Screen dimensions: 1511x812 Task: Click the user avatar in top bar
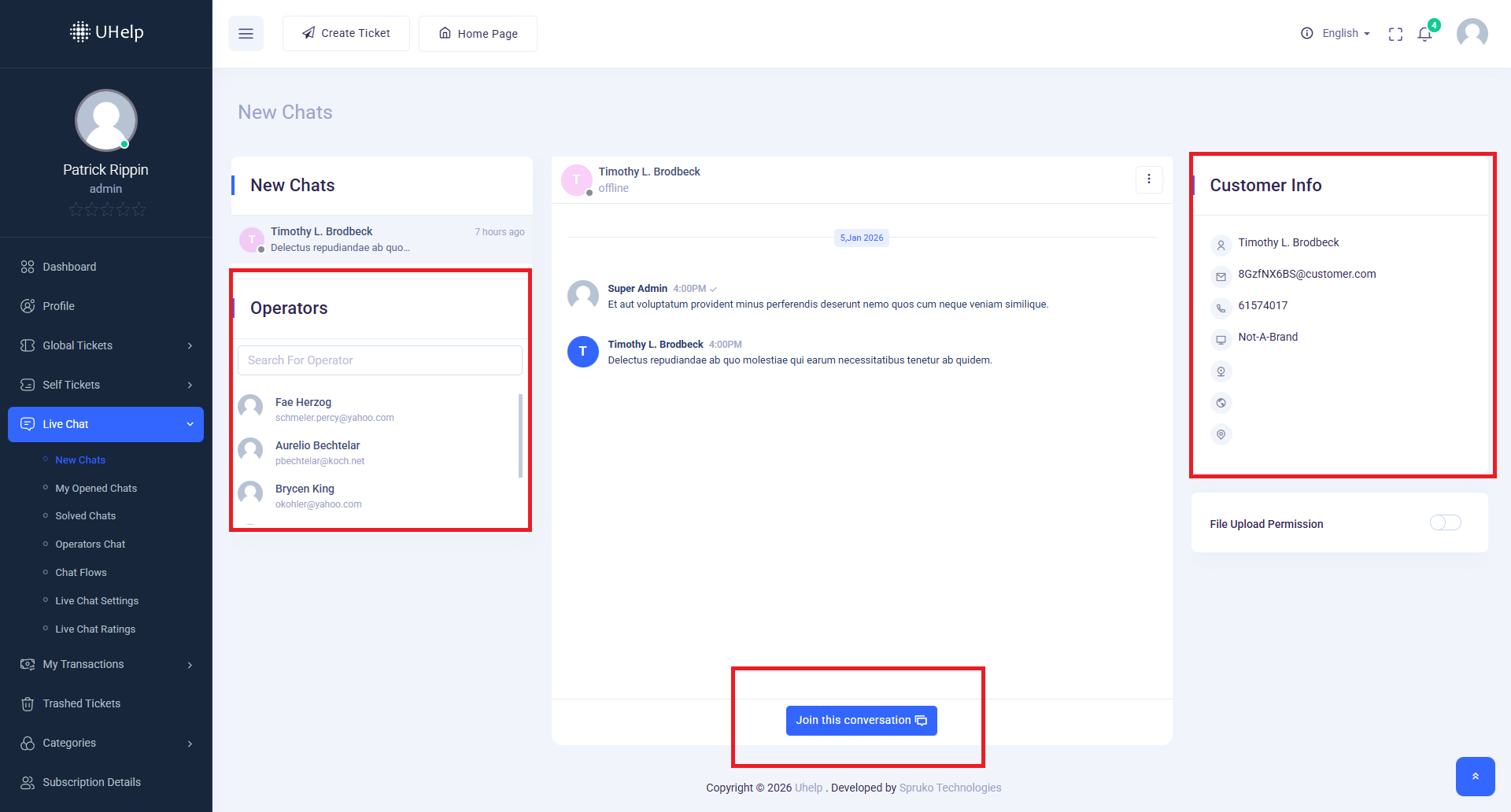(1472, 34)
